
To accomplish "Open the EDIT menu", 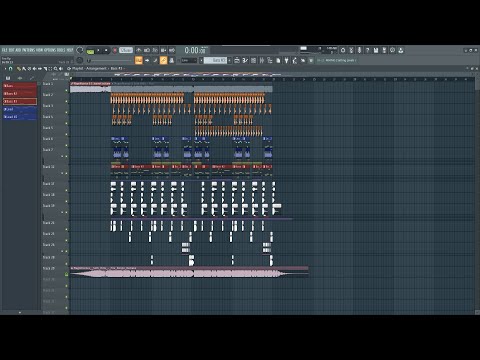I will pyautogui.click(x=11, y=50).
